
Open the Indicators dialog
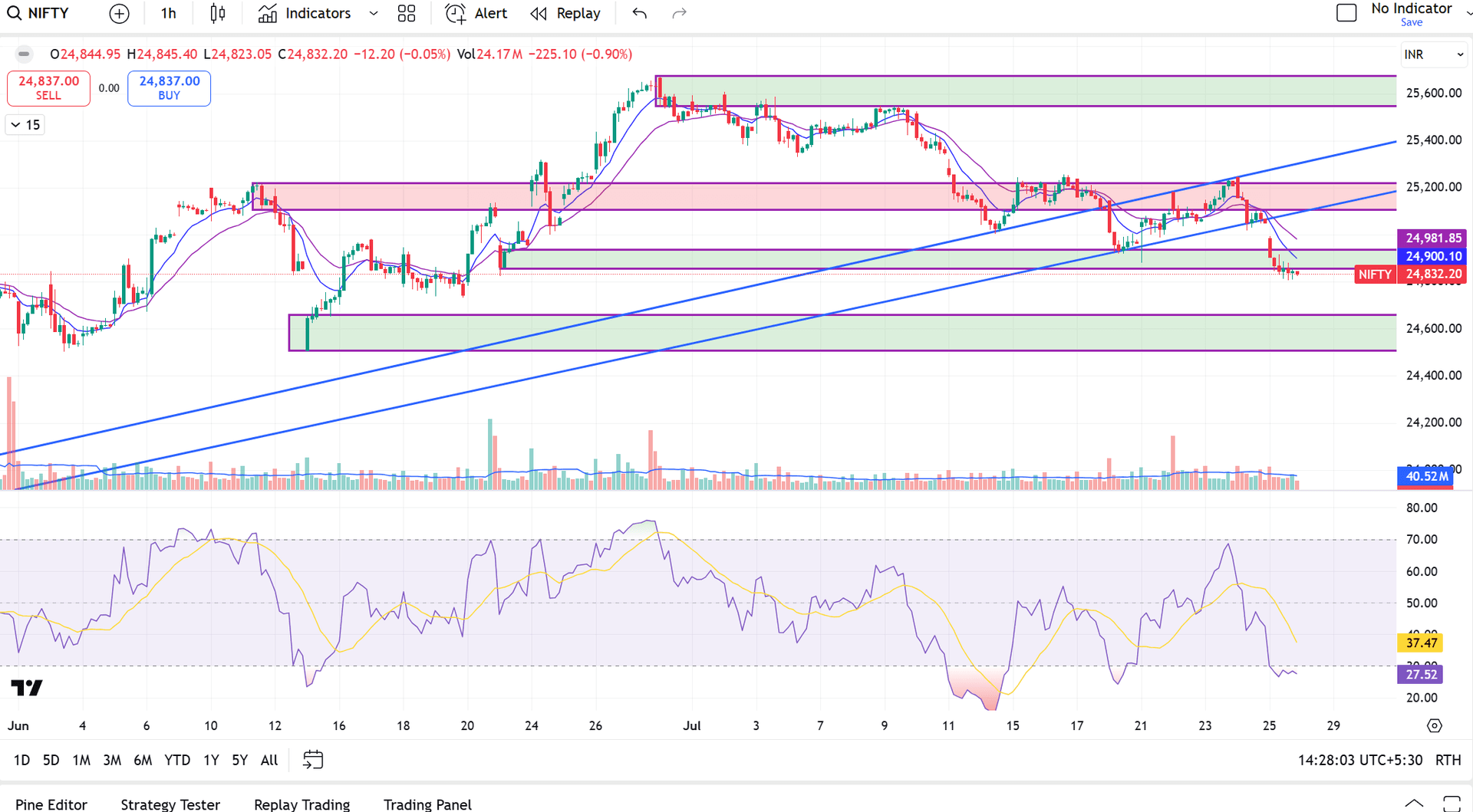point(305,13)
